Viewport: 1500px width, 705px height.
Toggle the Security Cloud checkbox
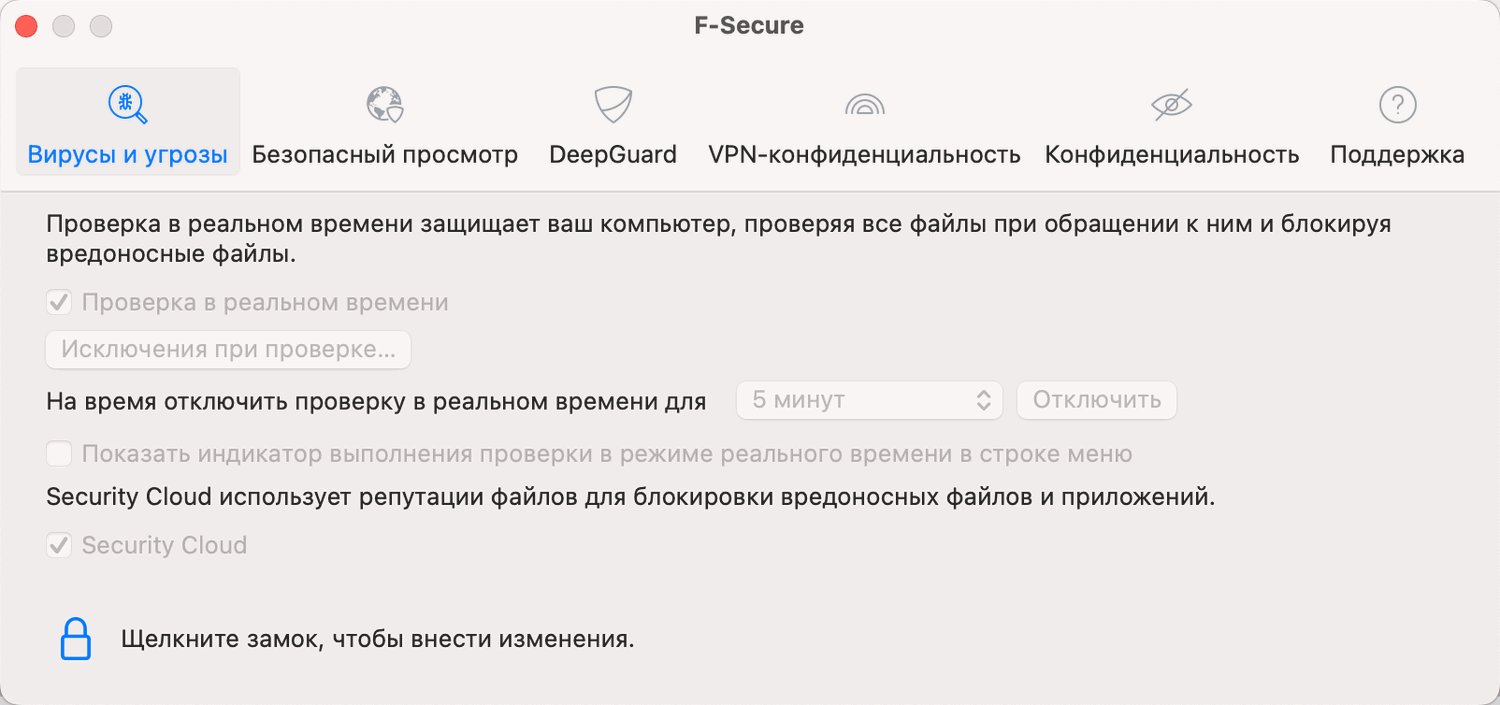60,545
